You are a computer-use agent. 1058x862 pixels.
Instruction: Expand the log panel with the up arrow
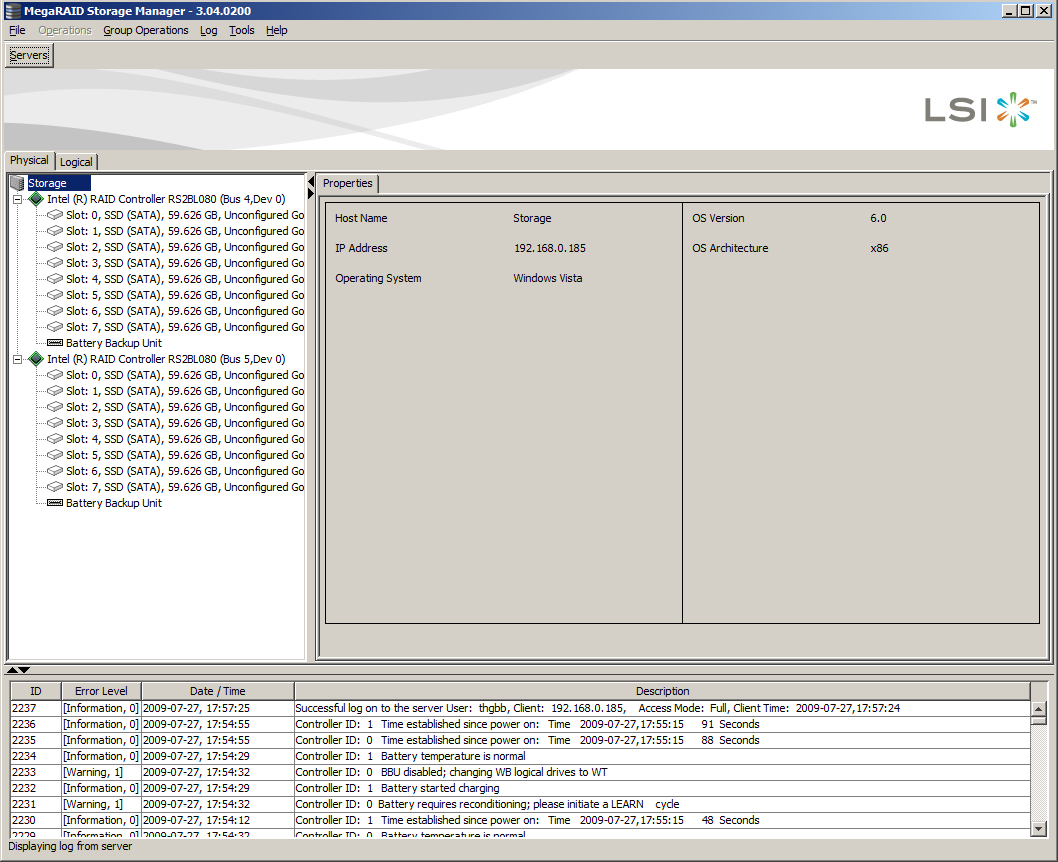point(11,670)
